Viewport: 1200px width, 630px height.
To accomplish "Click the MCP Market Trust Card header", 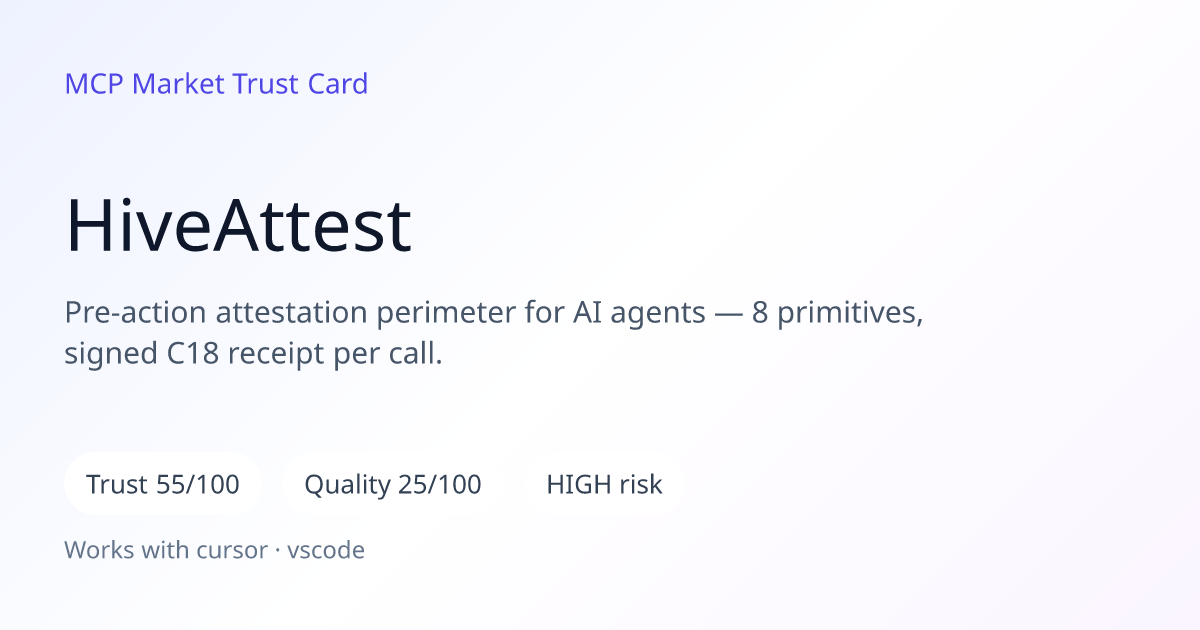I will click(x=216, y=84).
